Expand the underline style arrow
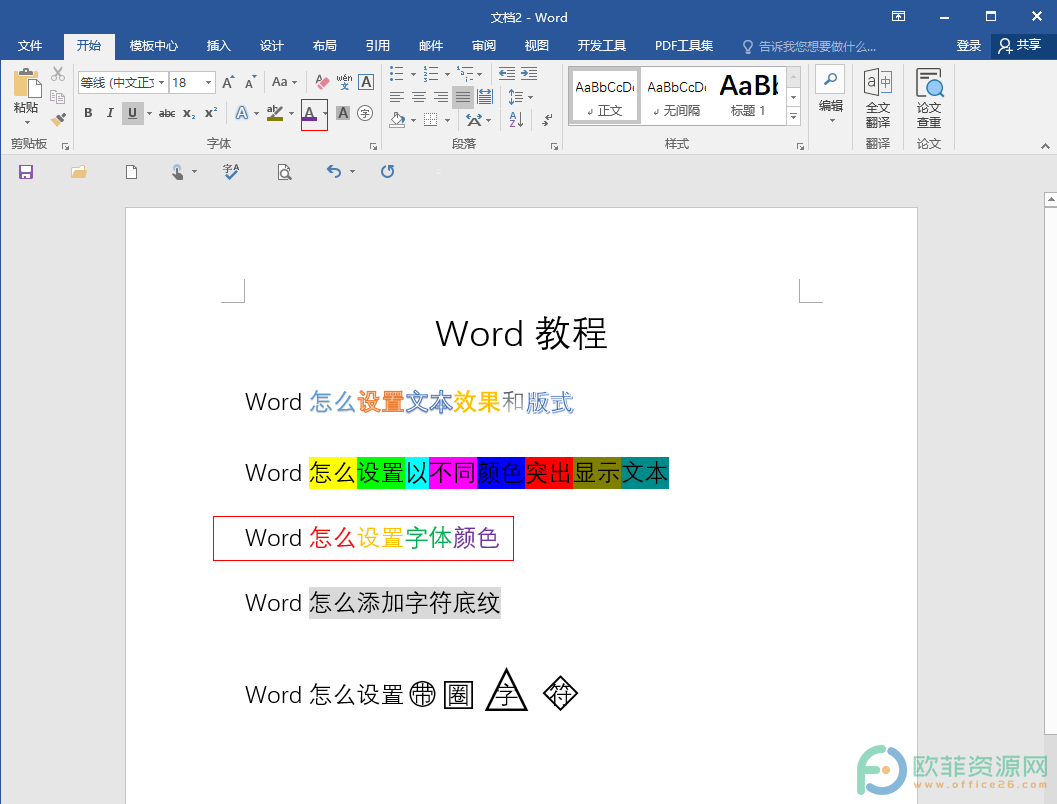 click(x=150, y=113)
